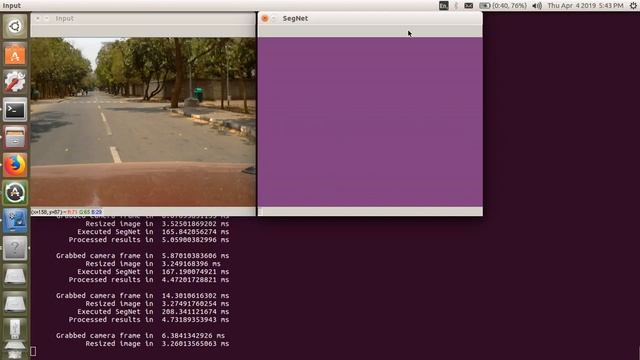Open System Settings wrench-and-gear icon
Image resolution: width=640 pixels, height=360 pixels.
pos(15,82)
